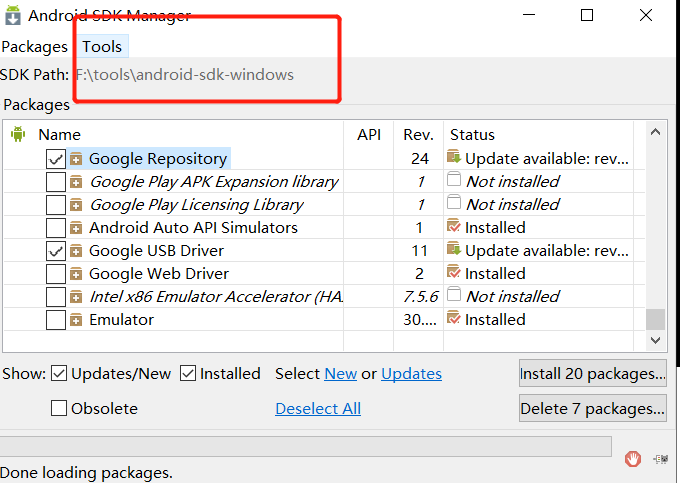This screenshot has height=483, width=680.
Task: Click installed status icon for Google Web Driver
Action: pos(454,271)
